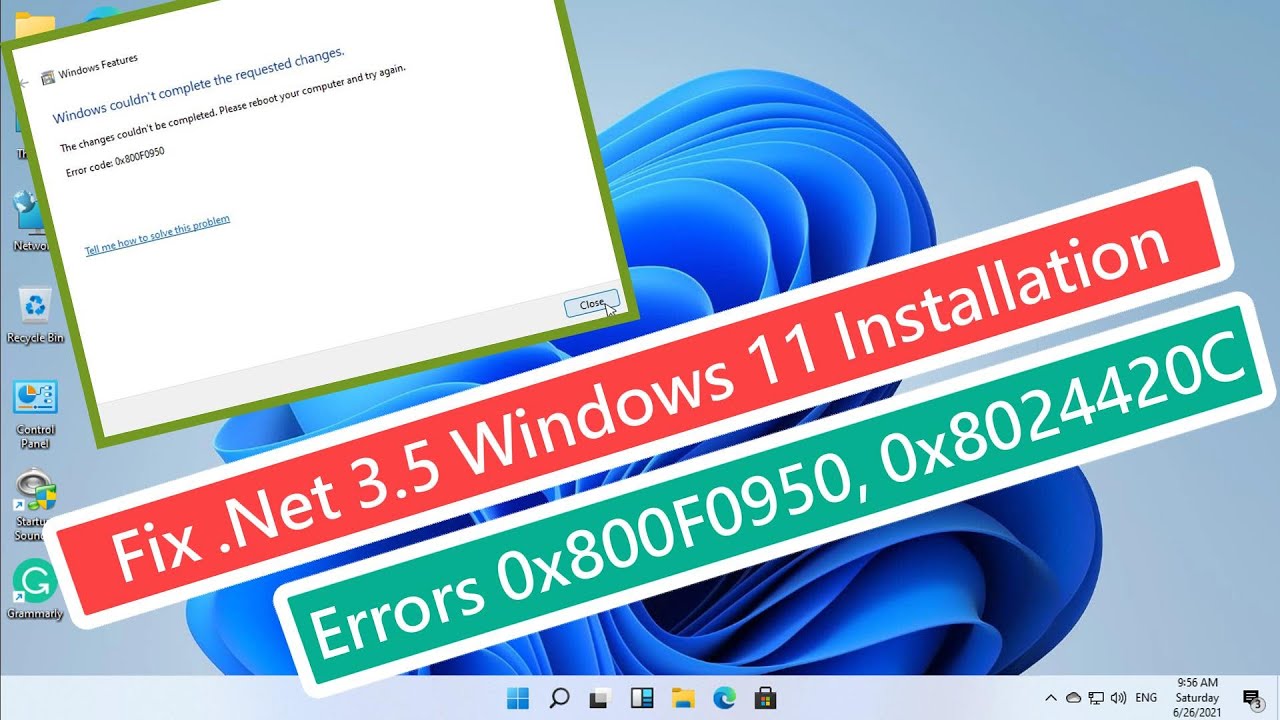This screenshot has width=1280, height=720.
Task: Launch File Explorer from the taskbar
Action: tap(682, 698)
